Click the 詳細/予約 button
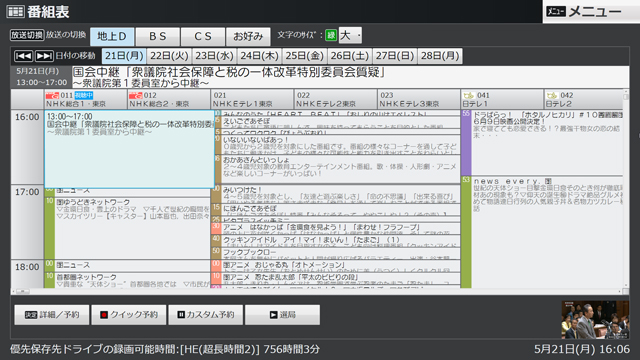 (x=52, y=315)
